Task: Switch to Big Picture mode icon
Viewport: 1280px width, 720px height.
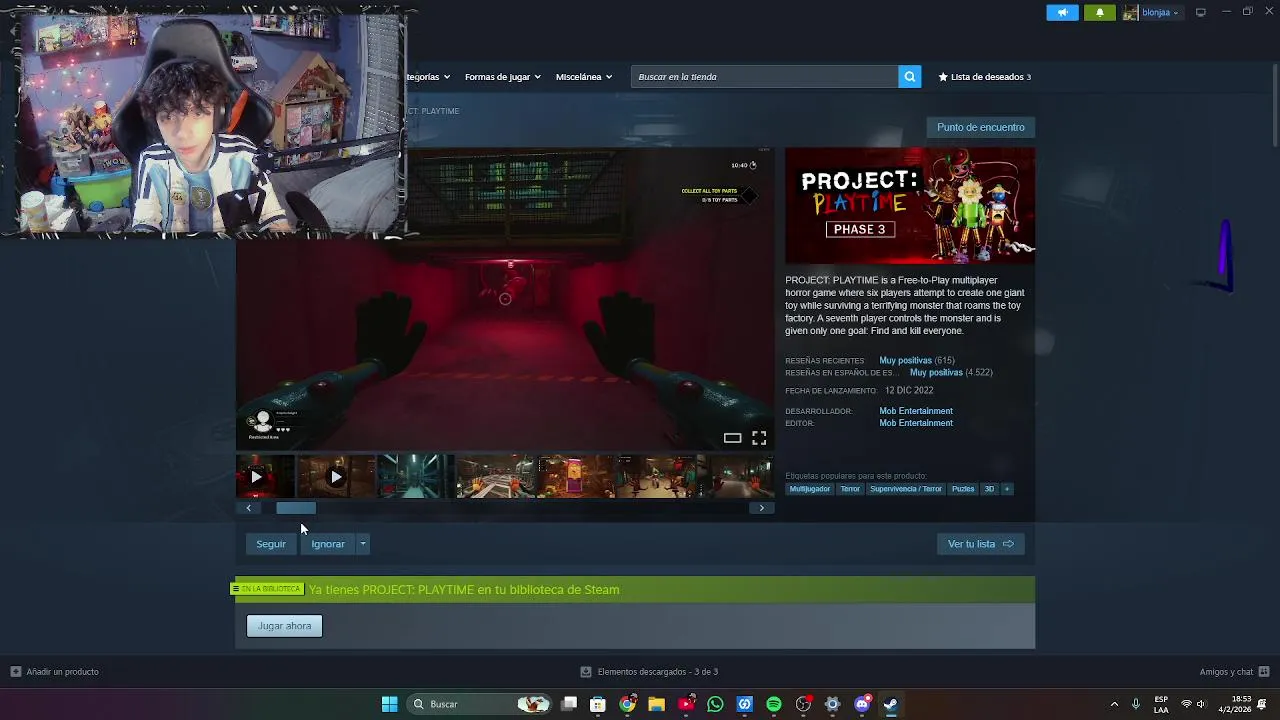Action: (x=1201, y=13)
